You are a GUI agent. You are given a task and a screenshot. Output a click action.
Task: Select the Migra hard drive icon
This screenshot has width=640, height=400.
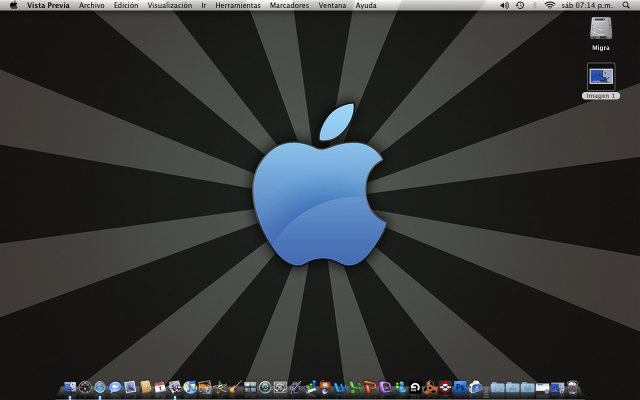(x=601, y=29)
